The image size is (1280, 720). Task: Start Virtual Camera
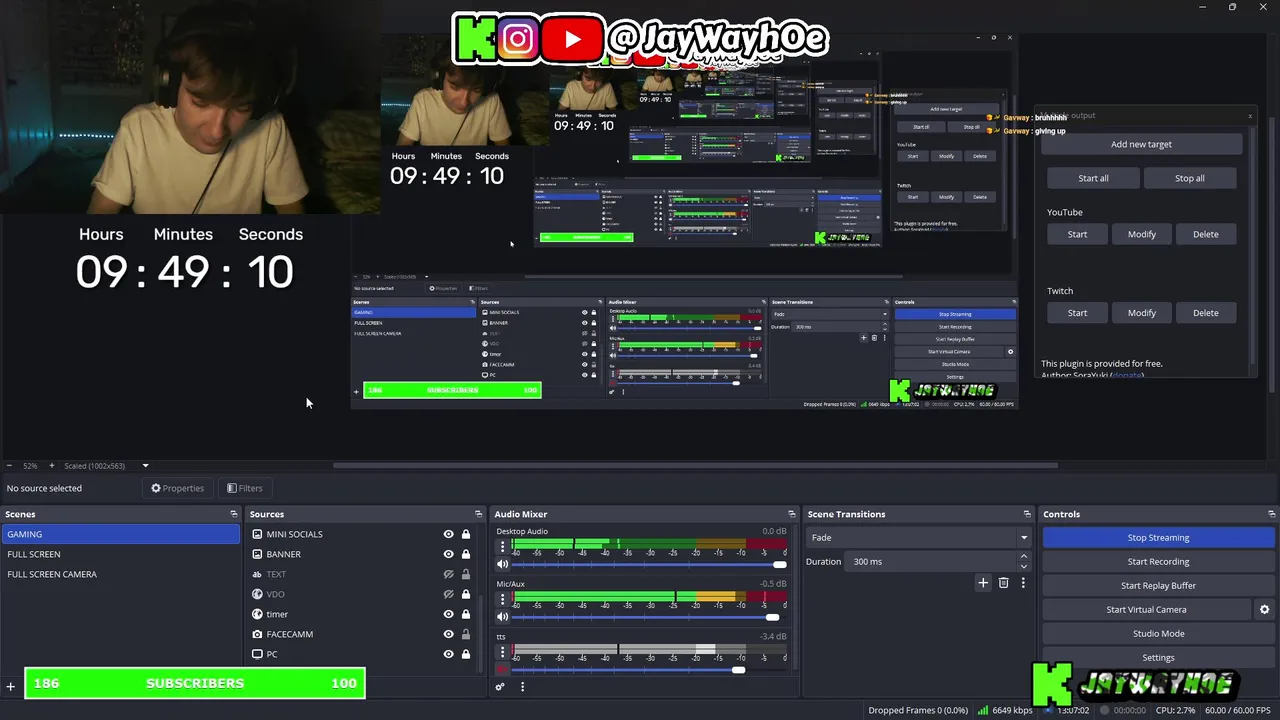(x=1146, y=609)
